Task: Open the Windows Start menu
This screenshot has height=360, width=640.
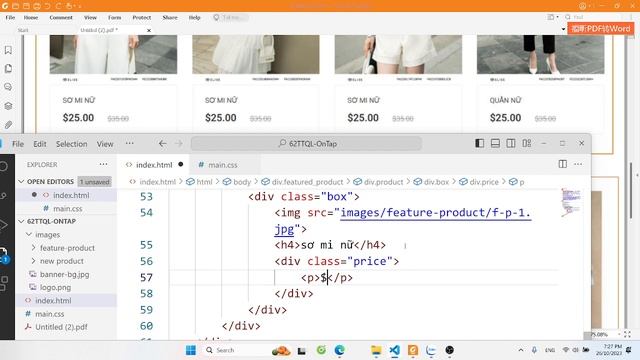Action: (191, 350)
